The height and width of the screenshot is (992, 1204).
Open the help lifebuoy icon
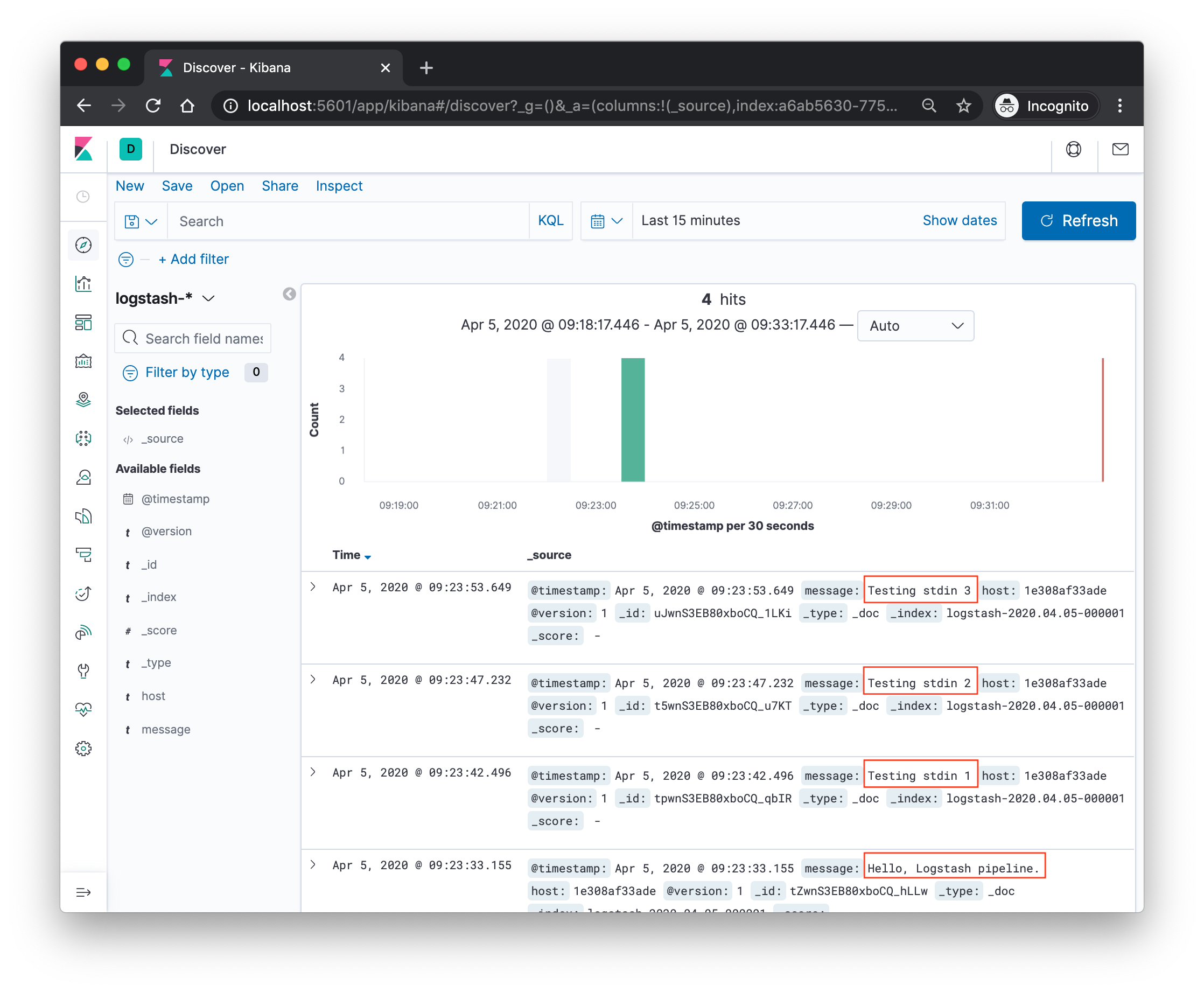tap(1073, 149)
